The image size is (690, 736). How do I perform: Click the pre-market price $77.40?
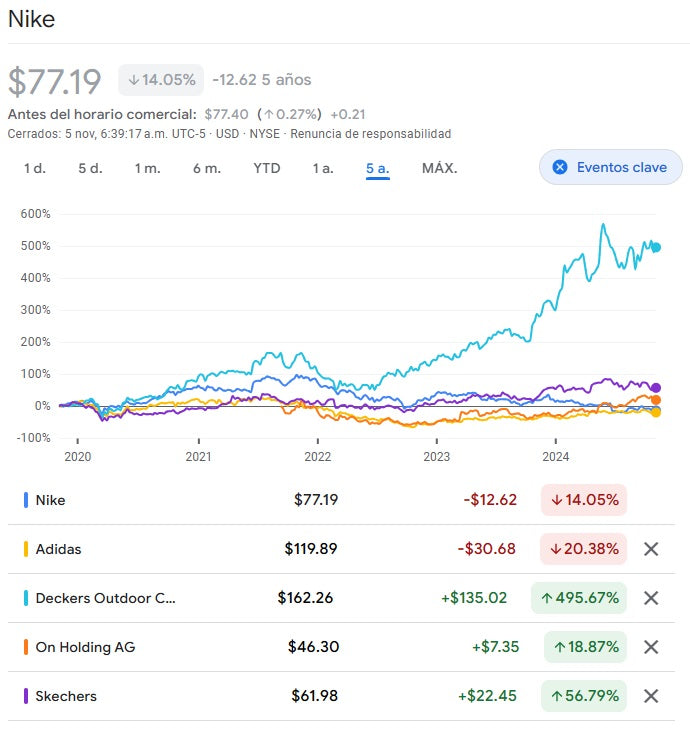pos(226,114)
